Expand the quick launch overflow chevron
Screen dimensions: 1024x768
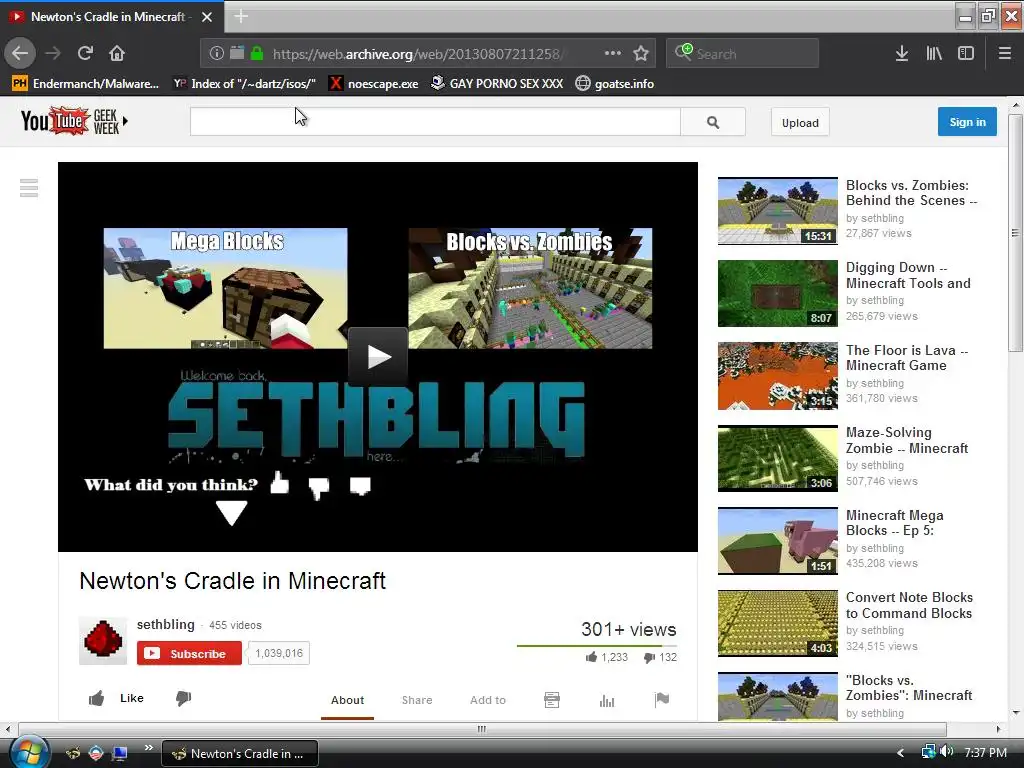(148, 748)
